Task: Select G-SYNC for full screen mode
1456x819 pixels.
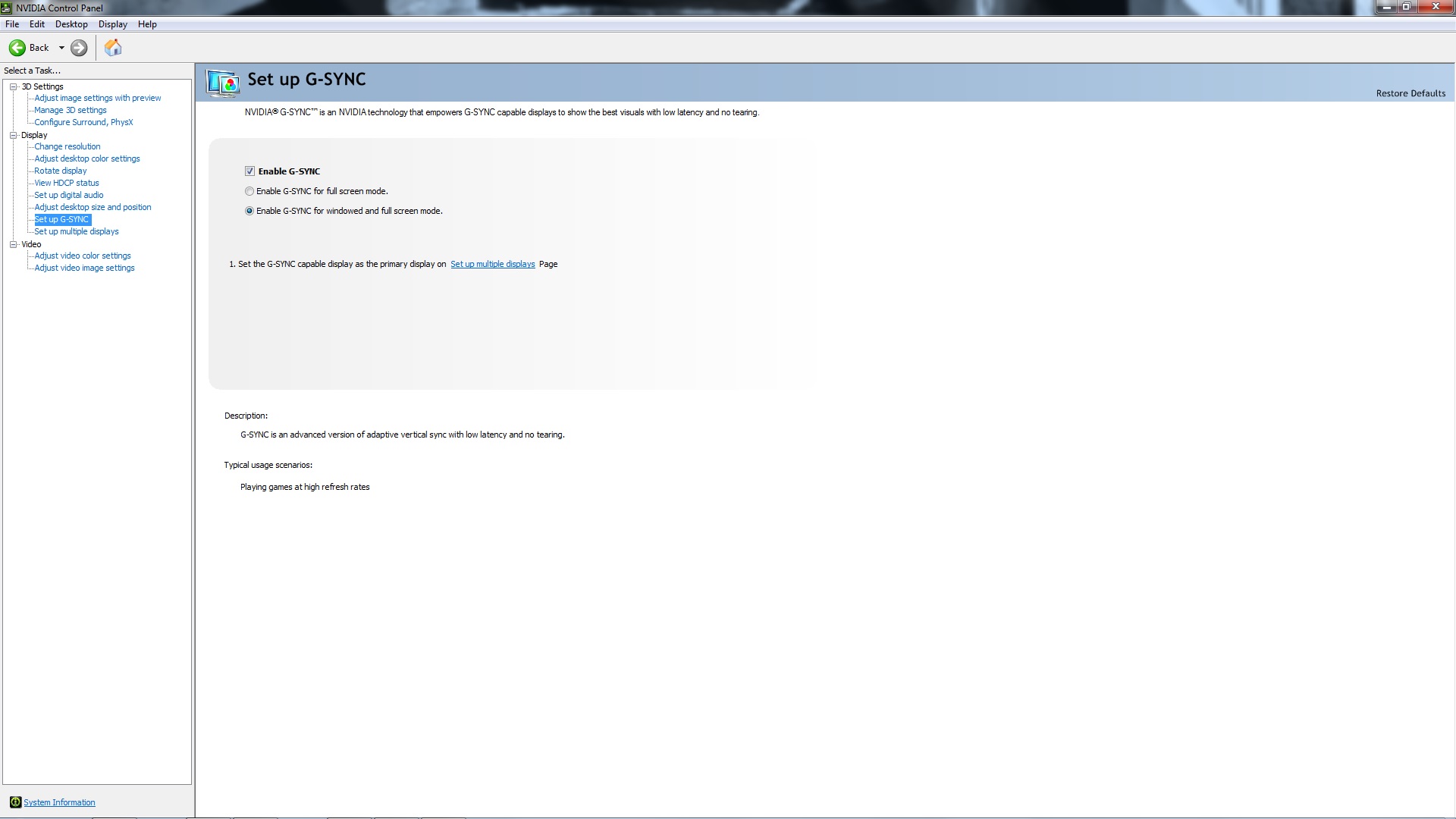Action: pyautogui.click(x=249, y=191)
